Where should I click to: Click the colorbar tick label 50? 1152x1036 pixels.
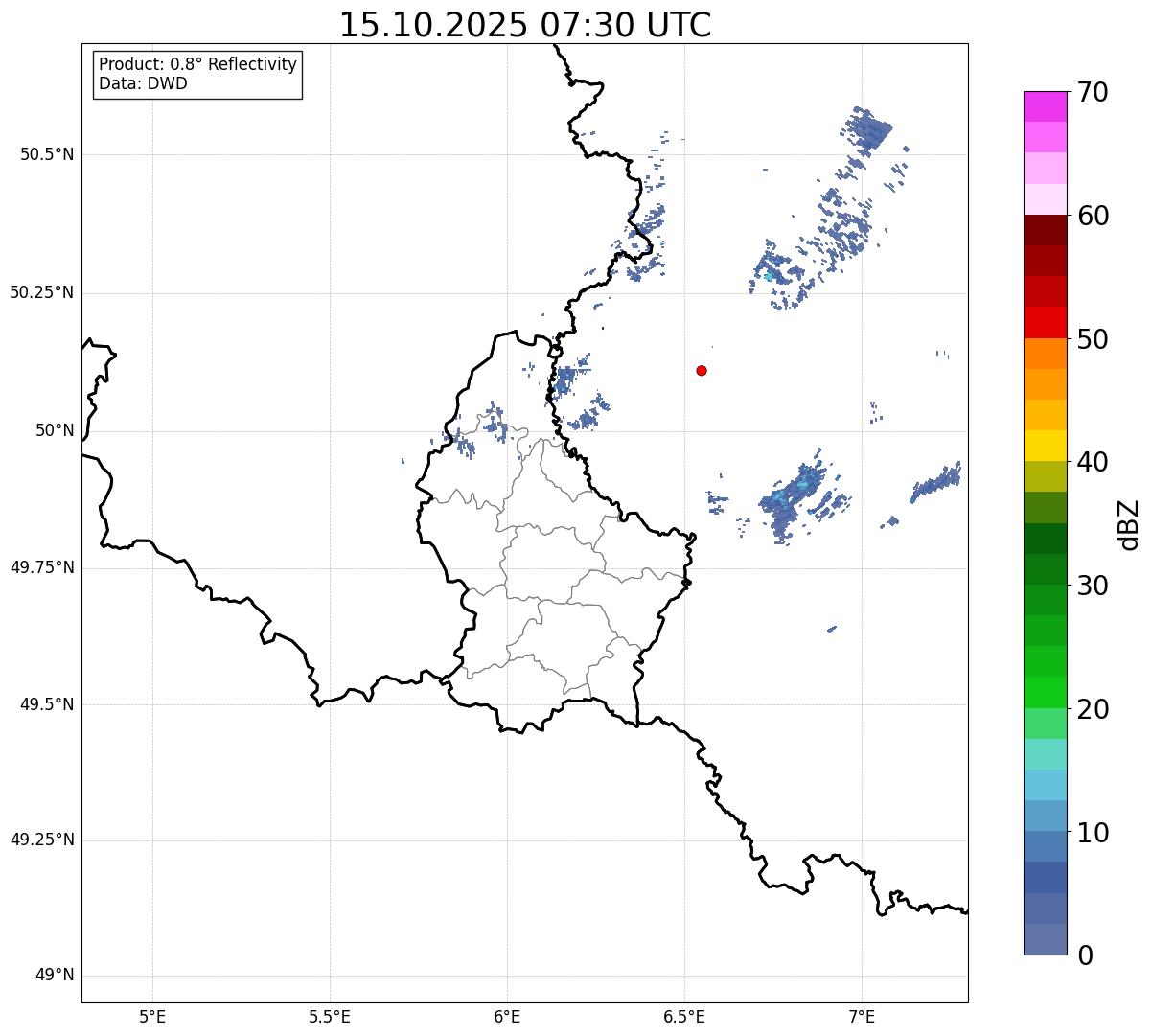pyautogui.click(x=1093, y=339)
